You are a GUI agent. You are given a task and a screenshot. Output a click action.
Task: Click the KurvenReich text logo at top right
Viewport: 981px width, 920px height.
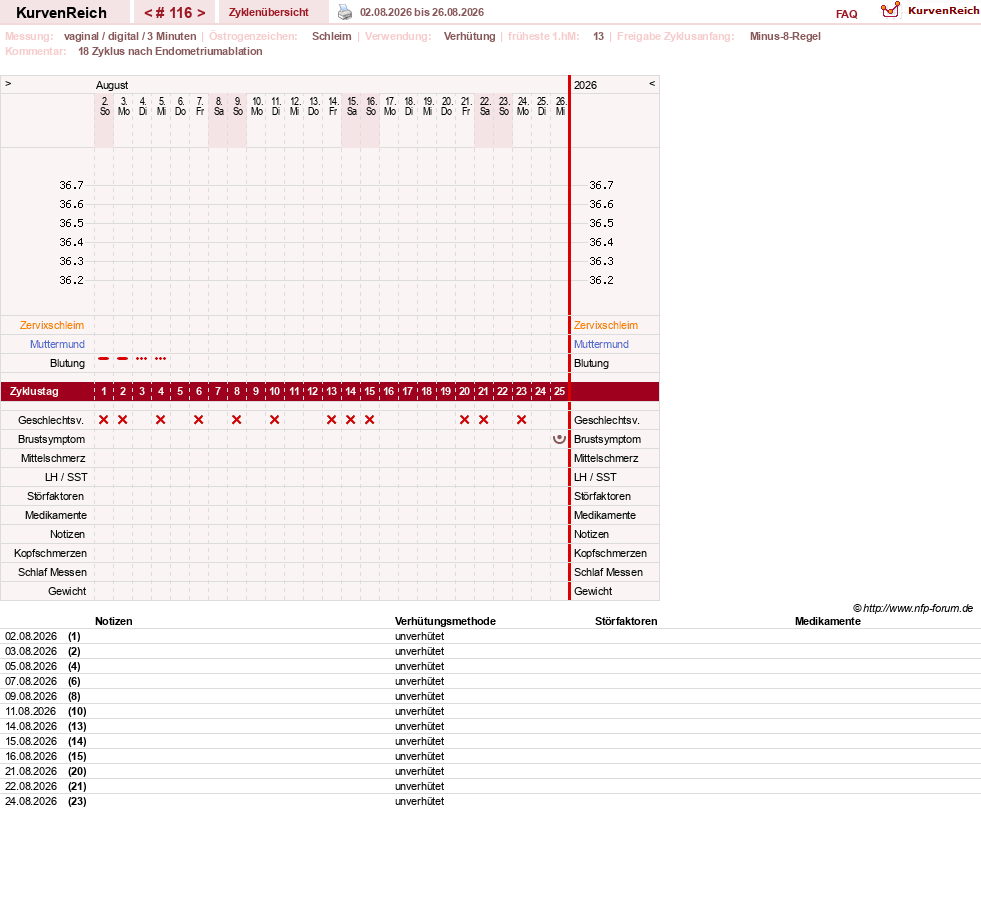click(943, 11)
